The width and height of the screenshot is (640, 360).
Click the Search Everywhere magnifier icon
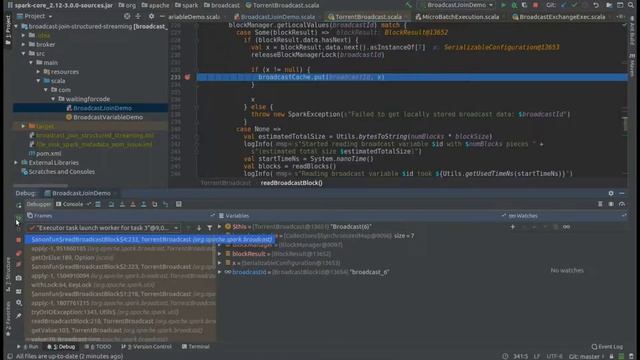[631, 5]
